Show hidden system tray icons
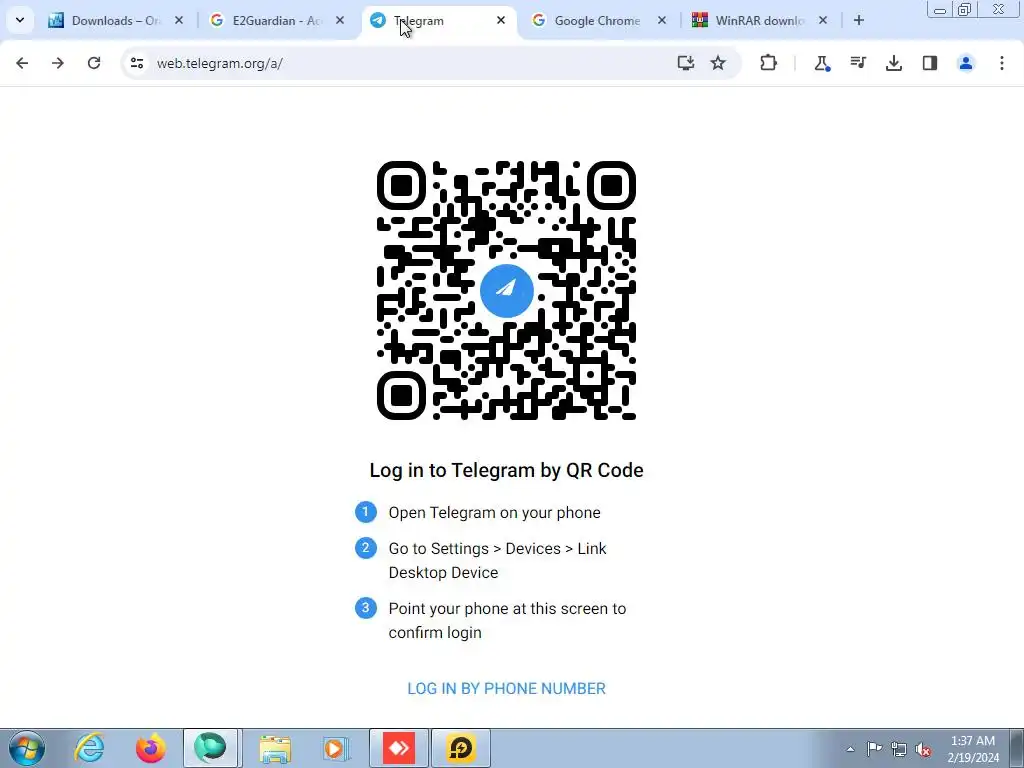1024x768 pixels. coord(850,749)
